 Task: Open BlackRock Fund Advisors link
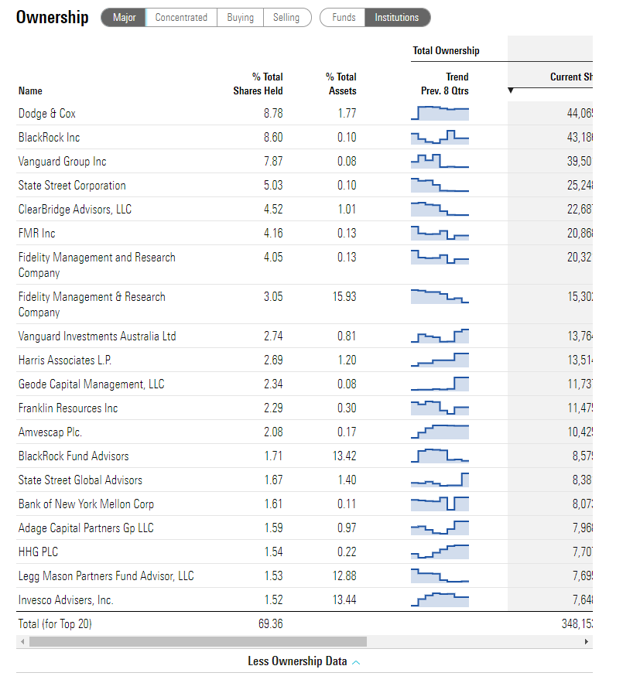pos(73,456)
